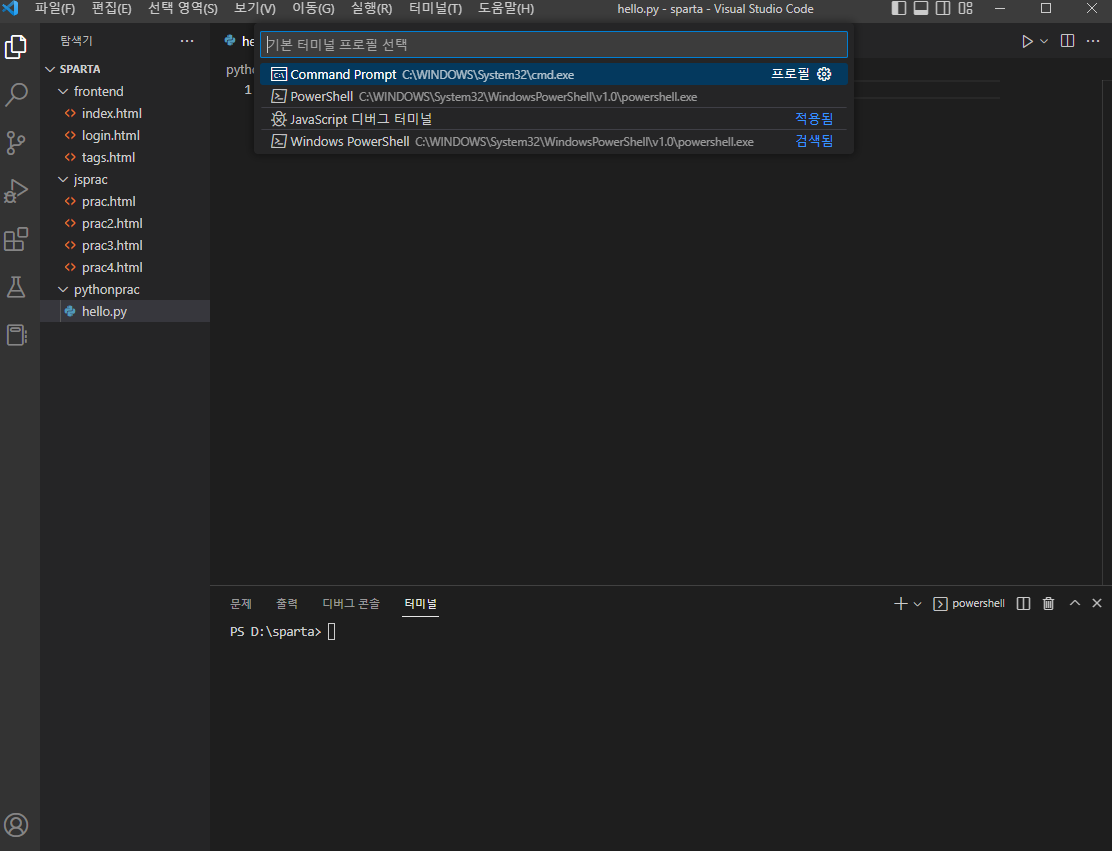Click the notebook icon below Testing icon
Screen dimensions: 1112x851
16,335
